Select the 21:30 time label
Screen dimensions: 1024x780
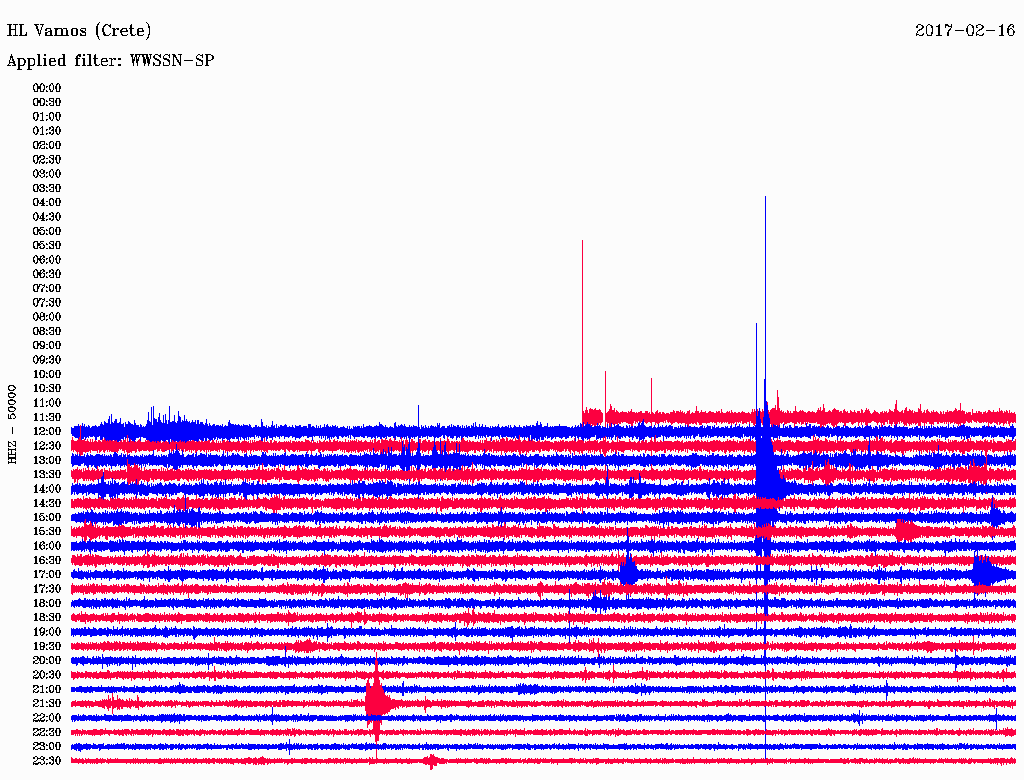tap(47, 703)
